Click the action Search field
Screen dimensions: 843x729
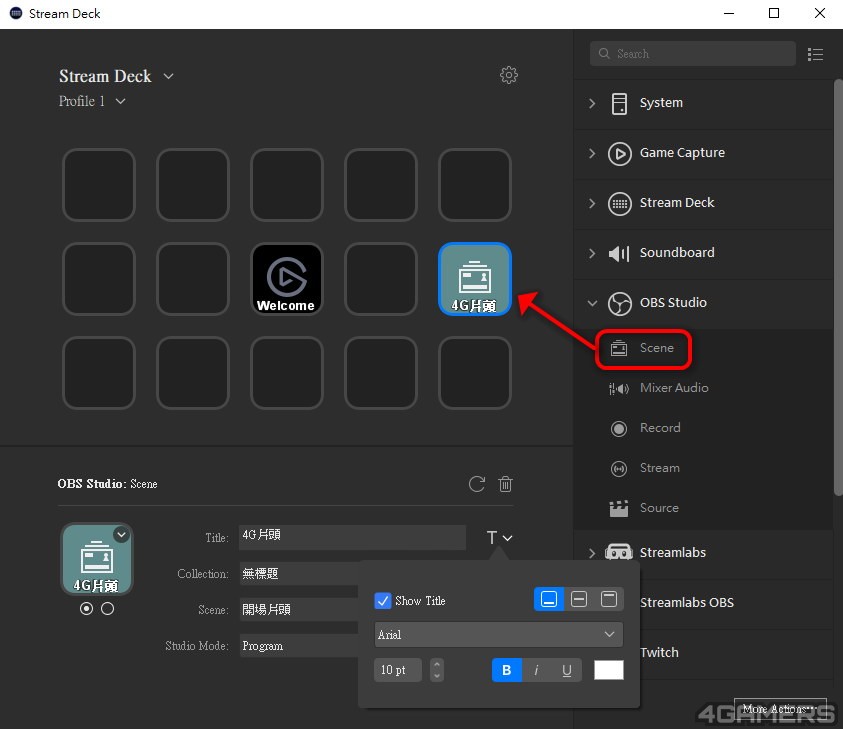(x=692, y=54)
